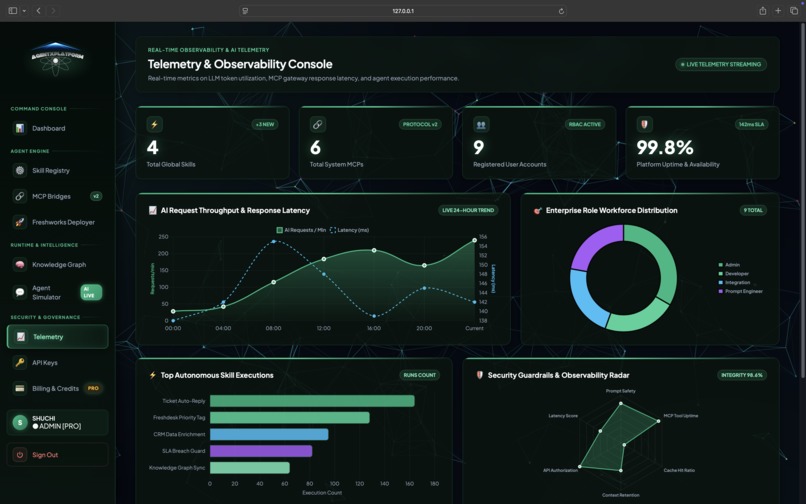Click users icon on Registered User Accounts card
Image resolution: width=806 pixels, height=504 pixels.
[x=481, y=124]
